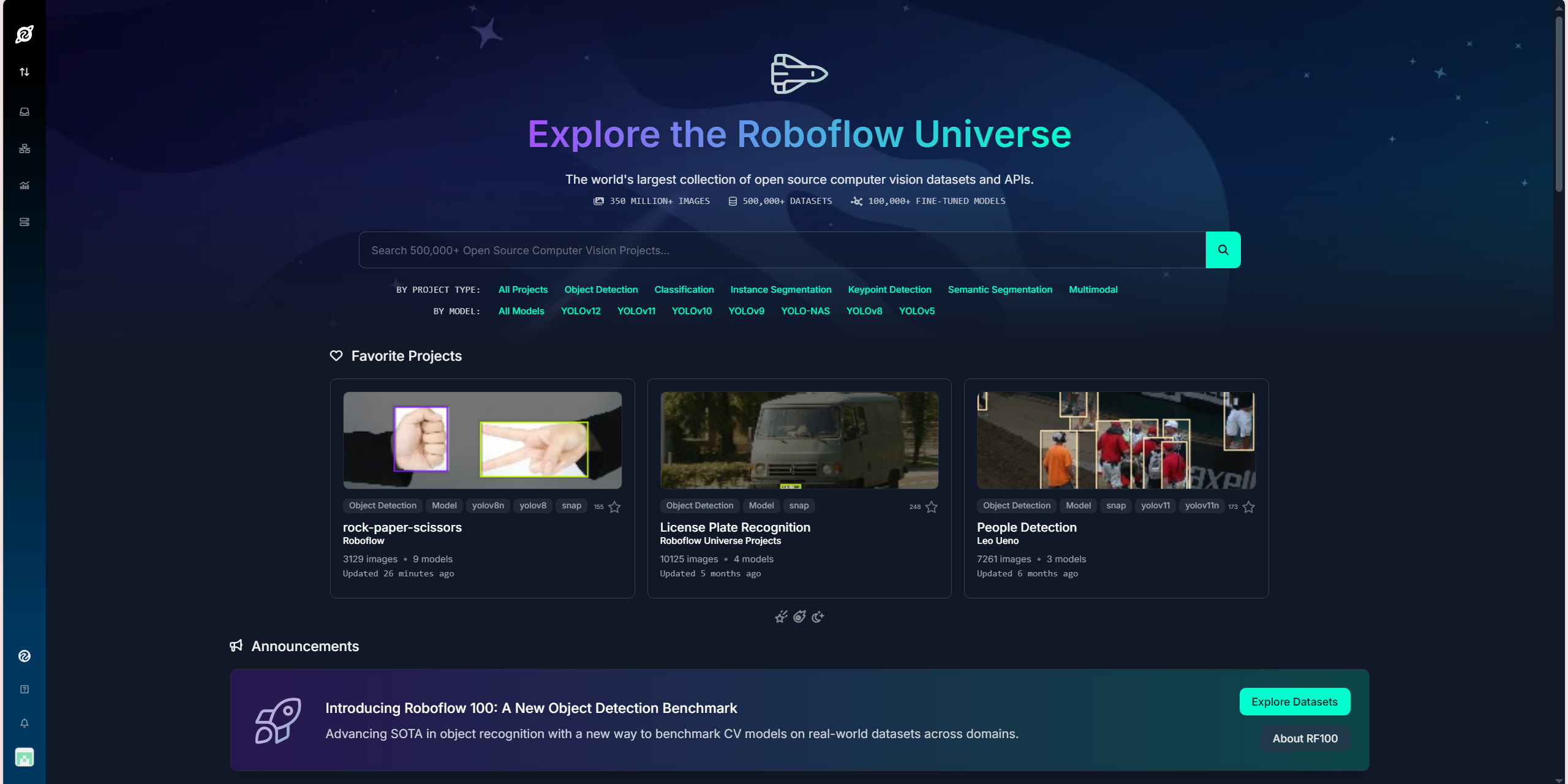Click the scrollbar up arrow
This screenshot has width=1568, height=784.
point(1559,7)
